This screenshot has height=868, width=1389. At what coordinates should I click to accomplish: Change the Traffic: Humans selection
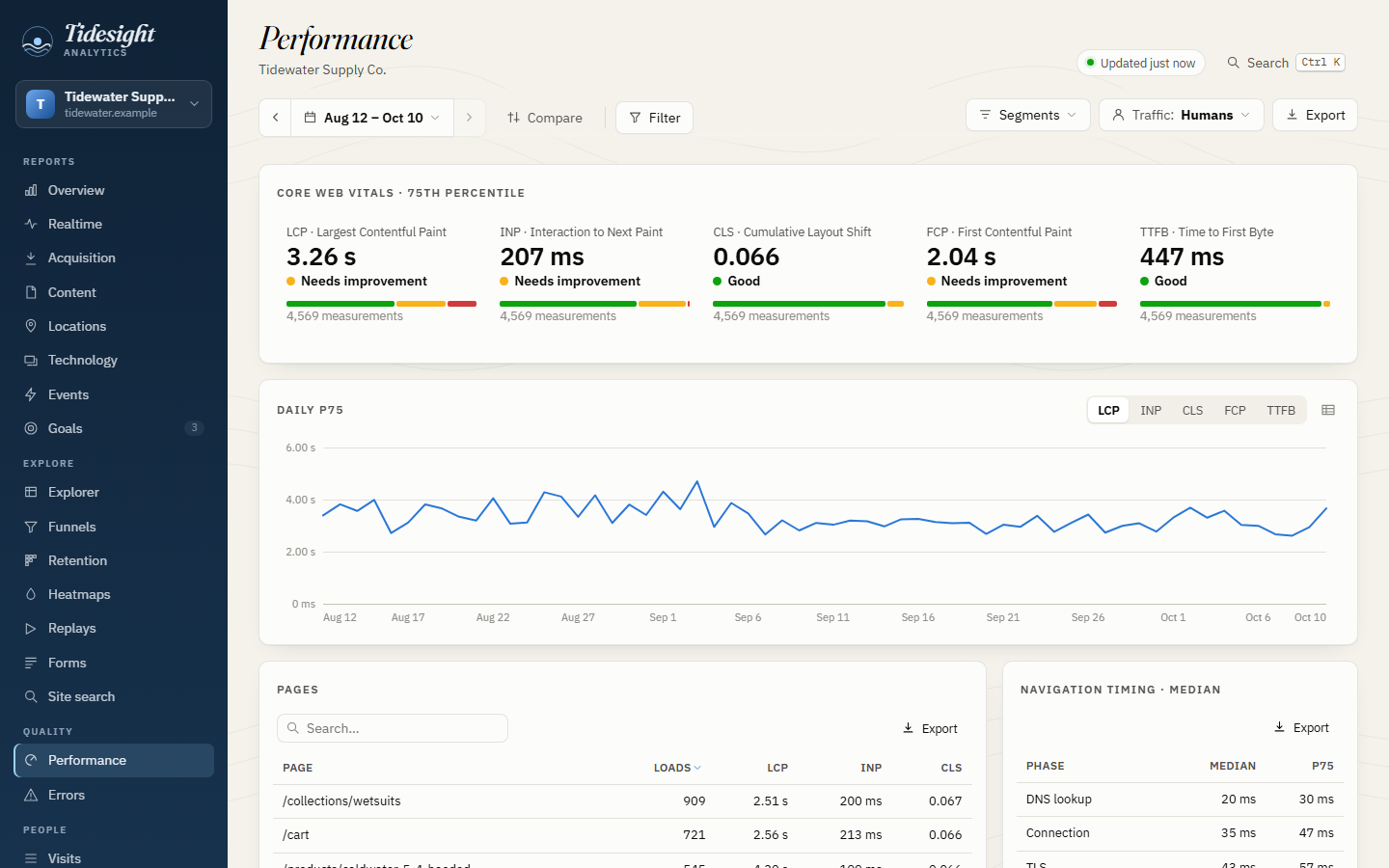click(1182, 115)
